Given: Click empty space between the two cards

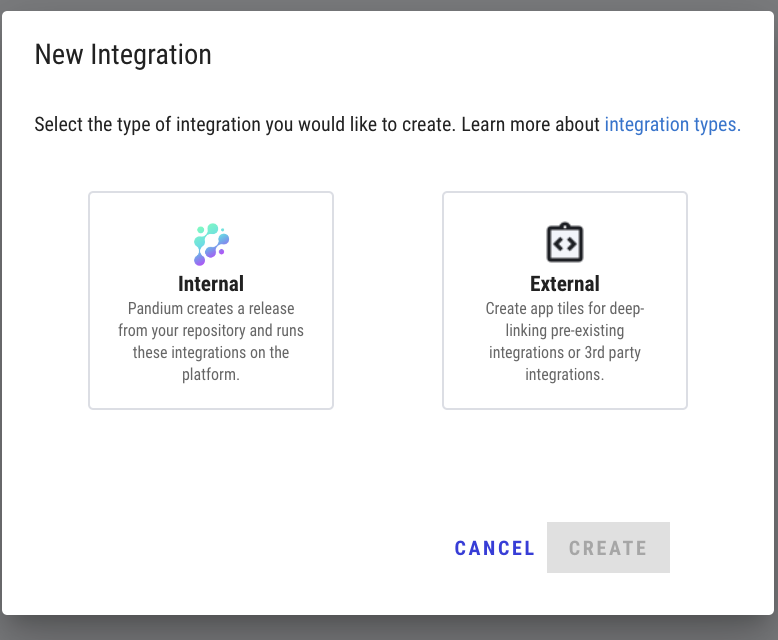Looking at the screenshot, I should point(388,300).
